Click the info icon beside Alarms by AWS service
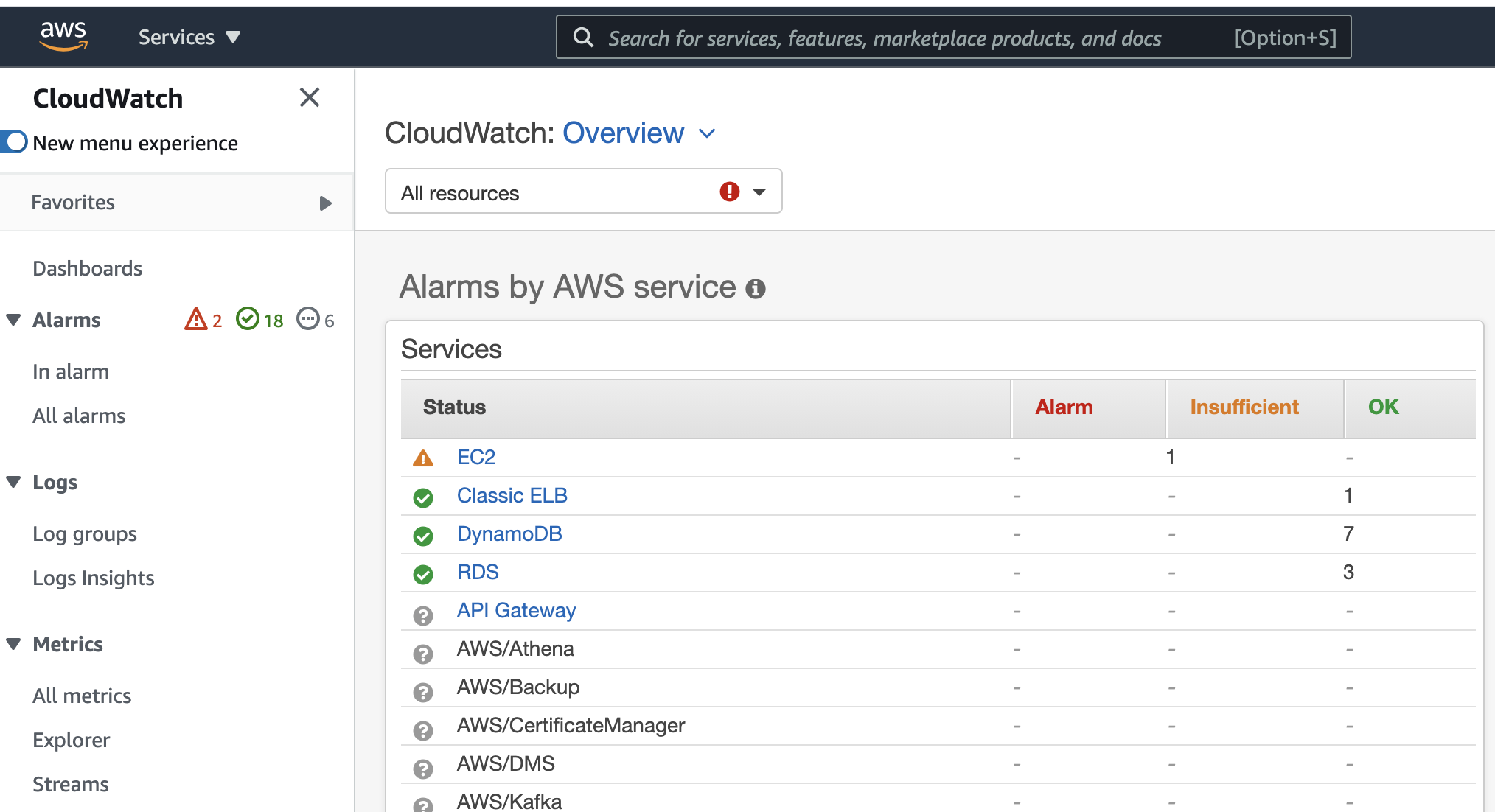 pos(755,289)
